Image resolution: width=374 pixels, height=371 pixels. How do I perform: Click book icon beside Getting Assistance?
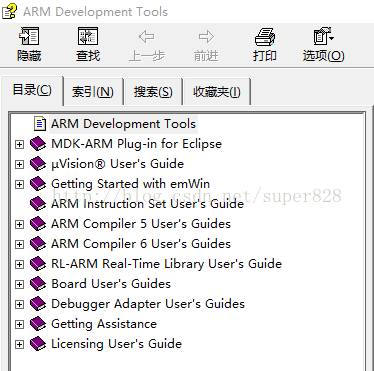[x=38, y=324]
